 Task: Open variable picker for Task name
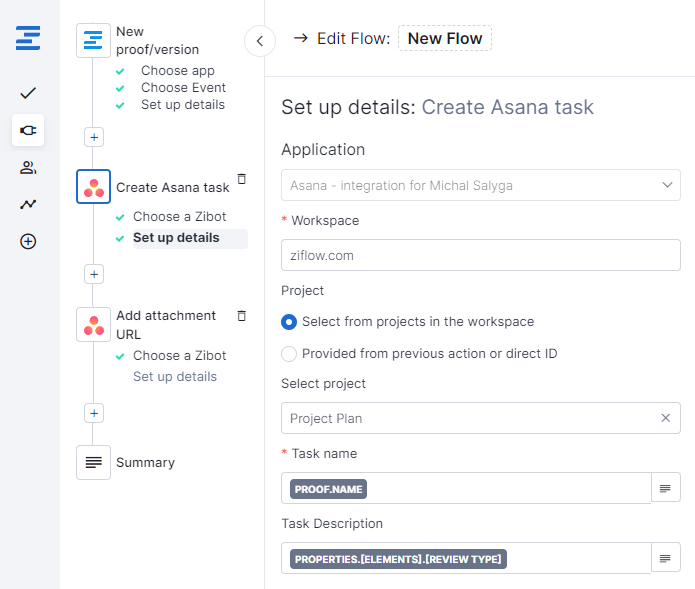point(665,488)
